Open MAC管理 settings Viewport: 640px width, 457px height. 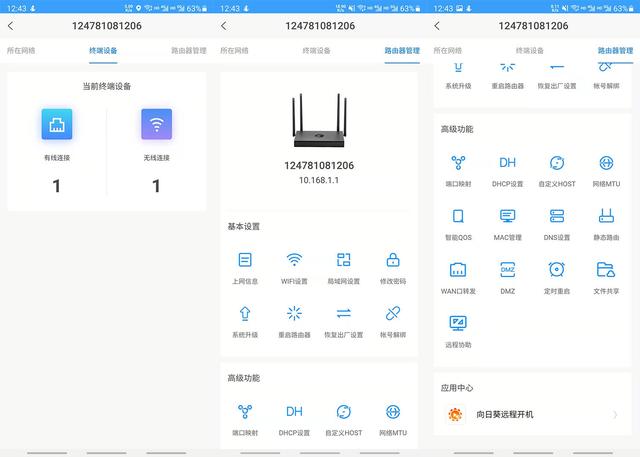click(508, 224)
